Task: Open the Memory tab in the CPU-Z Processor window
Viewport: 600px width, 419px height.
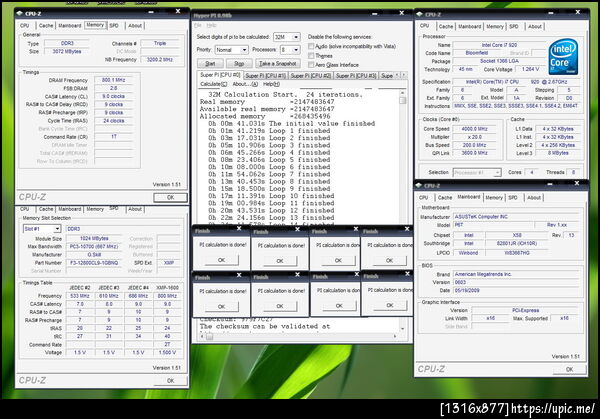Action: click(x=495, y=27)
